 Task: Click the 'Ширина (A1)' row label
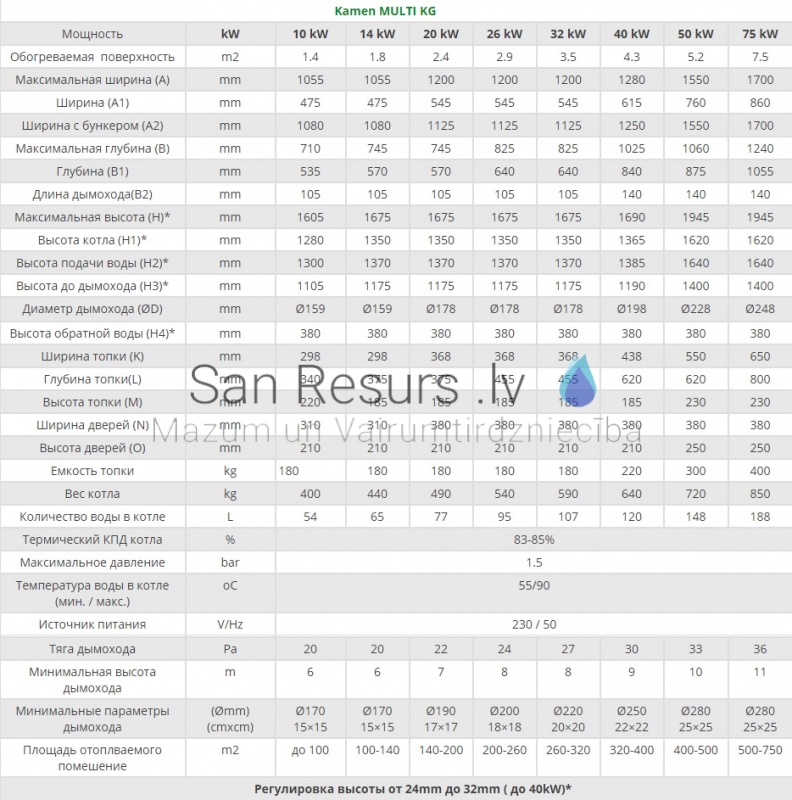[x=92, y=103]
